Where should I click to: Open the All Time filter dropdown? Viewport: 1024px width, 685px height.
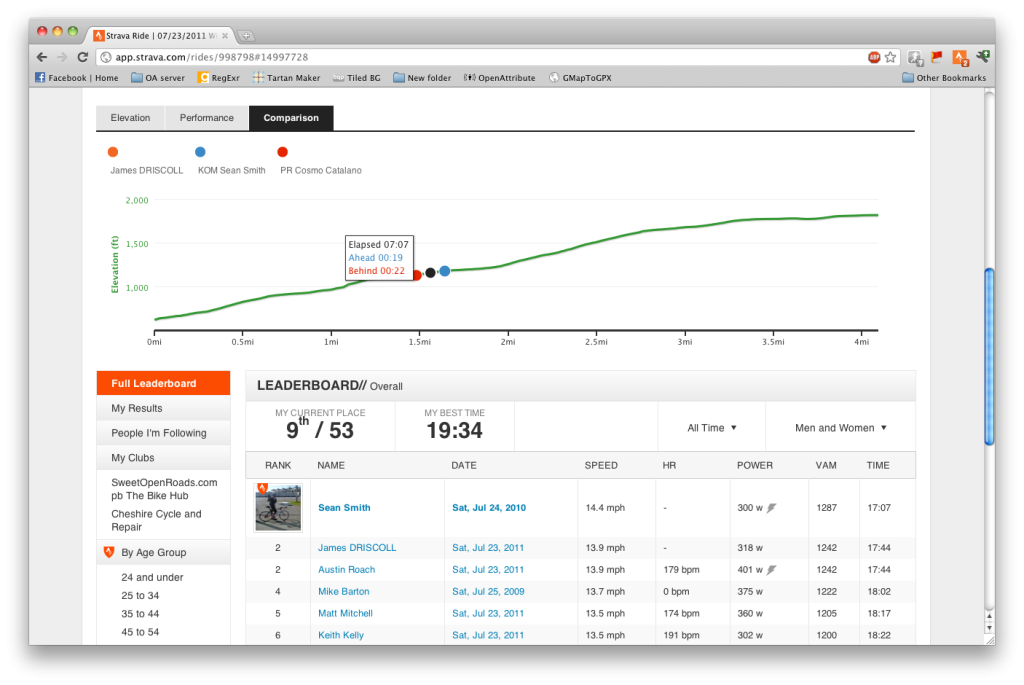712,428
